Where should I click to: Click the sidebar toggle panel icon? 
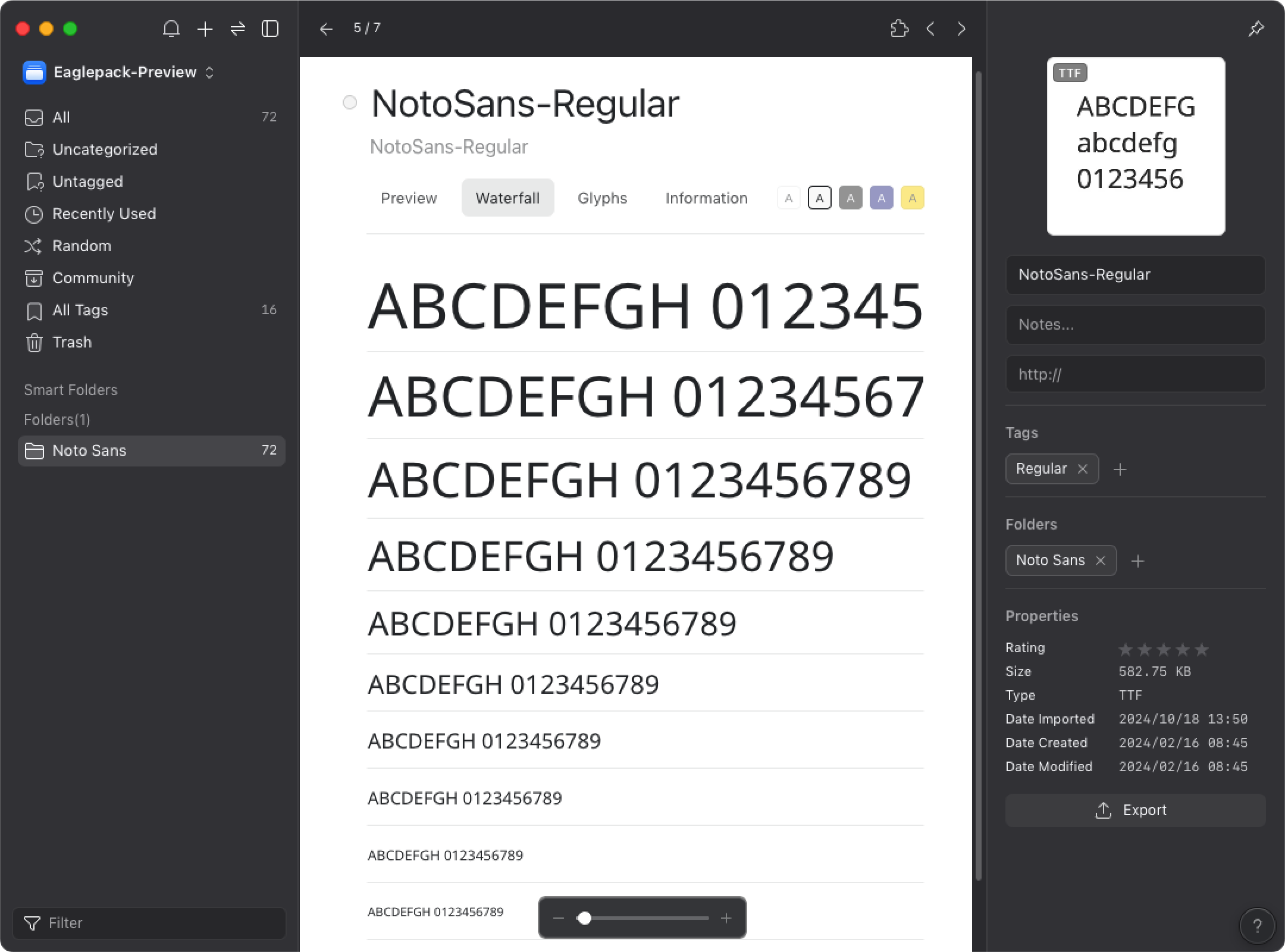coord(270,29)
